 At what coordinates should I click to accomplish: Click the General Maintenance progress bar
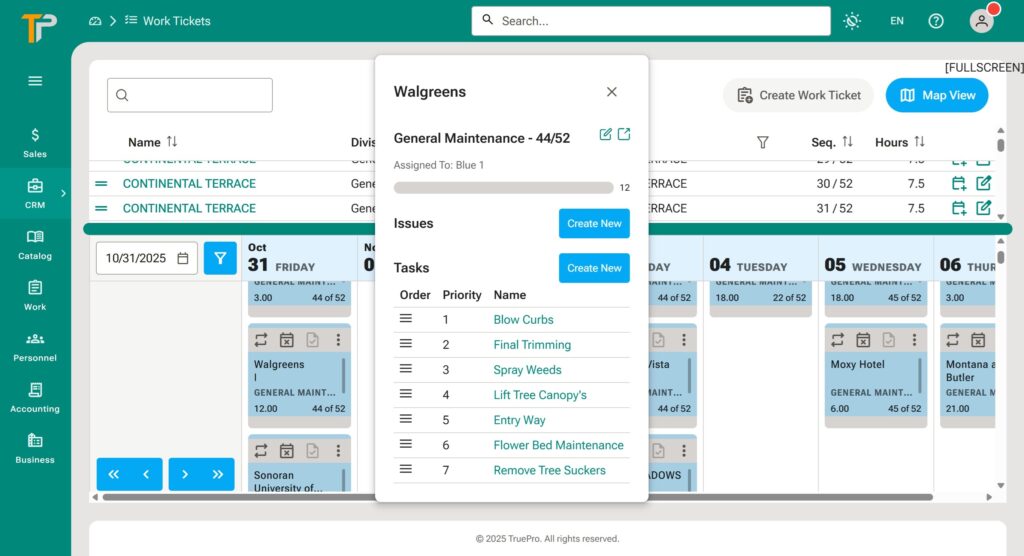pos(503,188)
